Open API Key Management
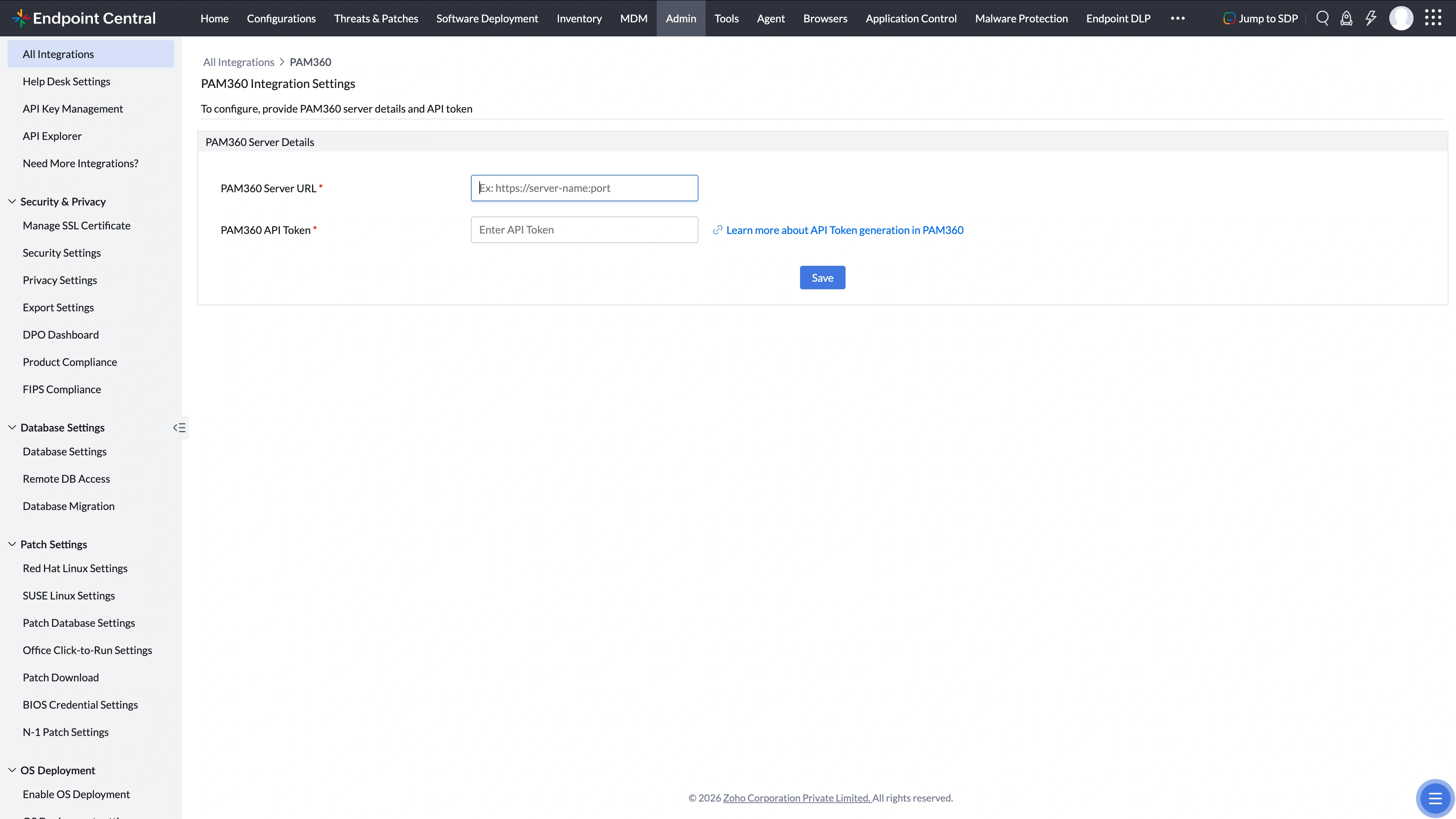 click(72, 108)
